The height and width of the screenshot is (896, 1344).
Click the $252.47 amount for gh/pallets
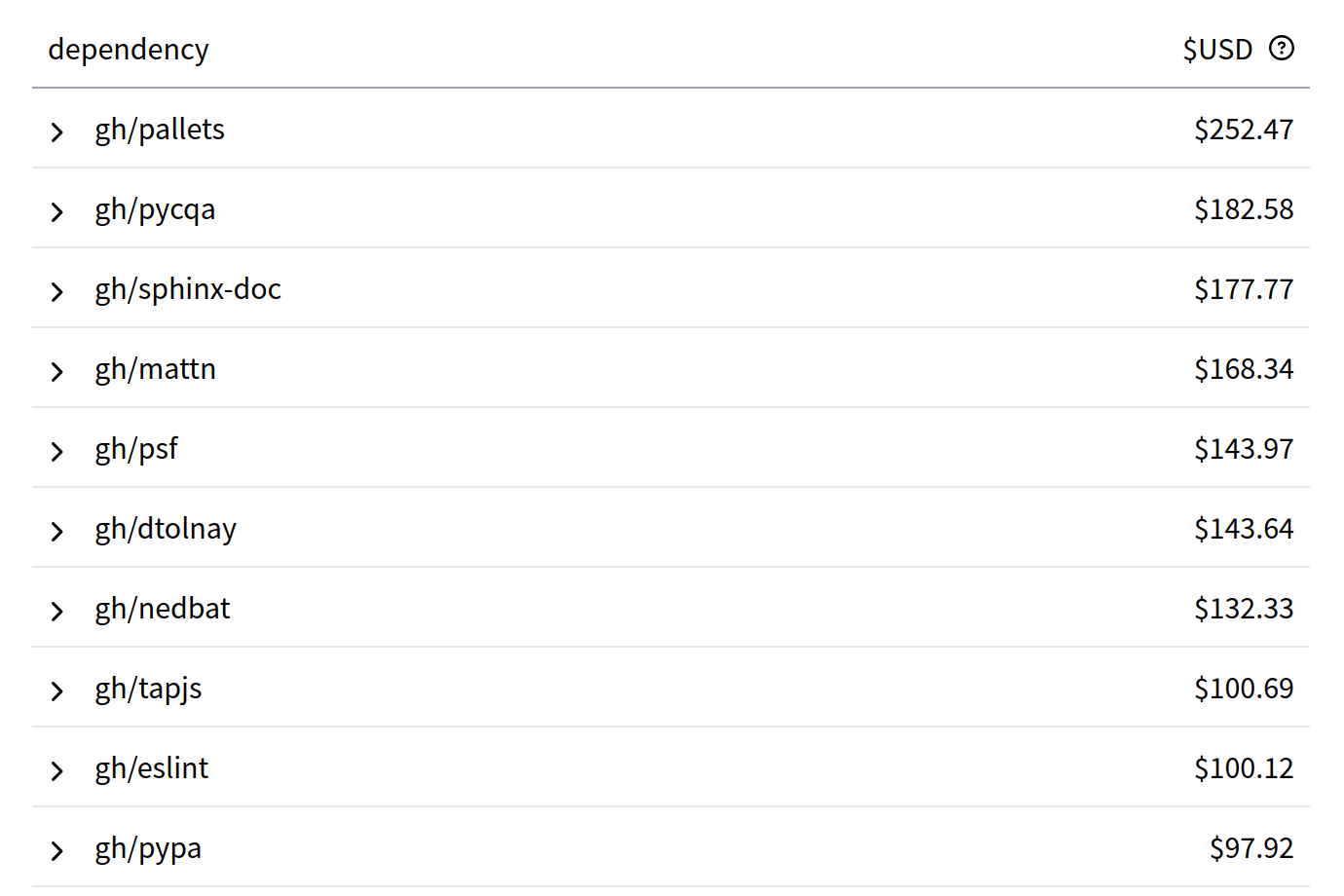click(x=1244, y=130)
